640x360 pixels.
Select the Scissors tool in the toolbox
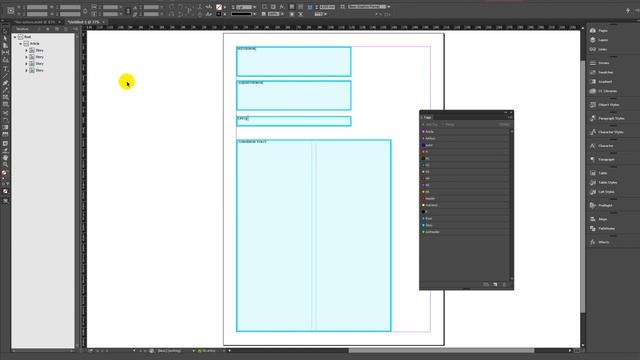pyautogui.click(x=5, y=113)
